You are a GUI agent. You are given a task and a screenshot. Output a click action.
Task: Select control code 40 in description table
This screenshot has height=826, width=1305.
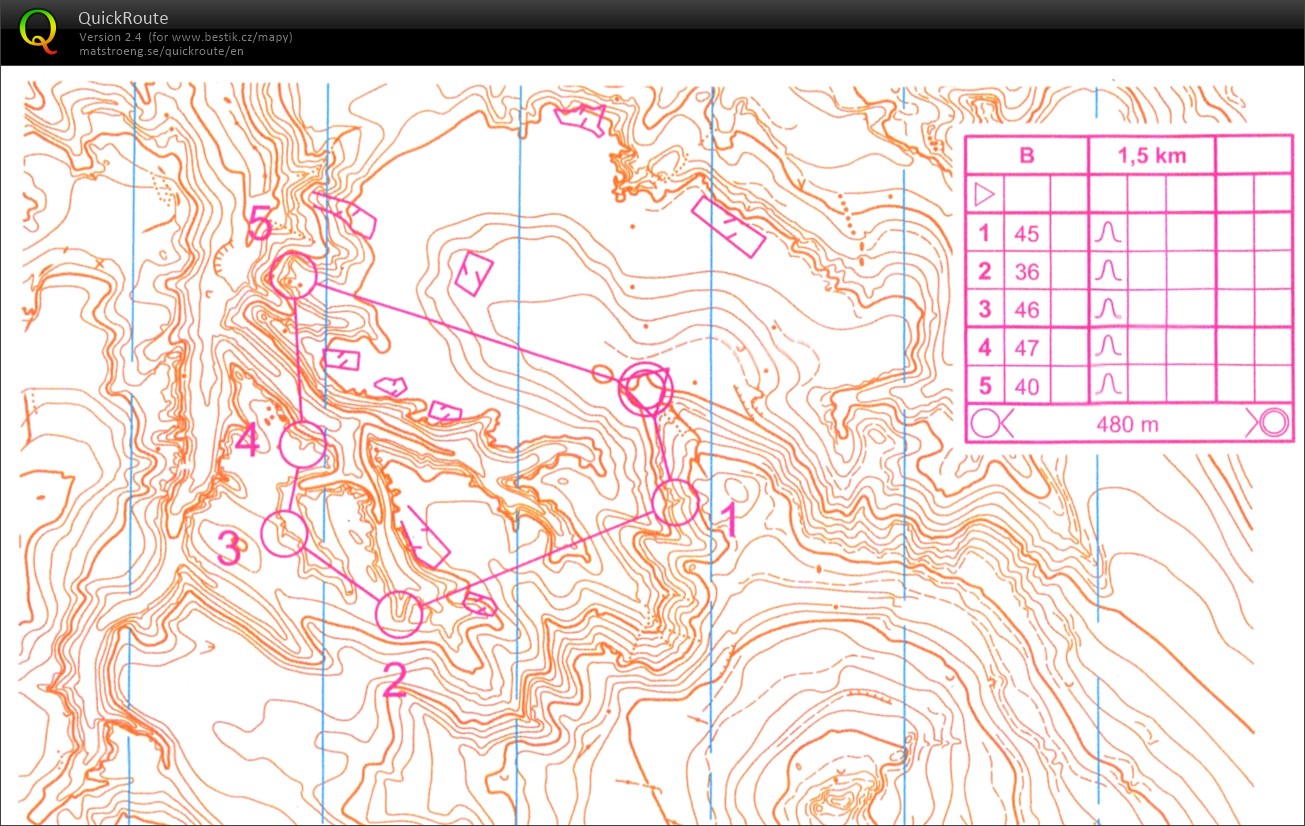1026,385
